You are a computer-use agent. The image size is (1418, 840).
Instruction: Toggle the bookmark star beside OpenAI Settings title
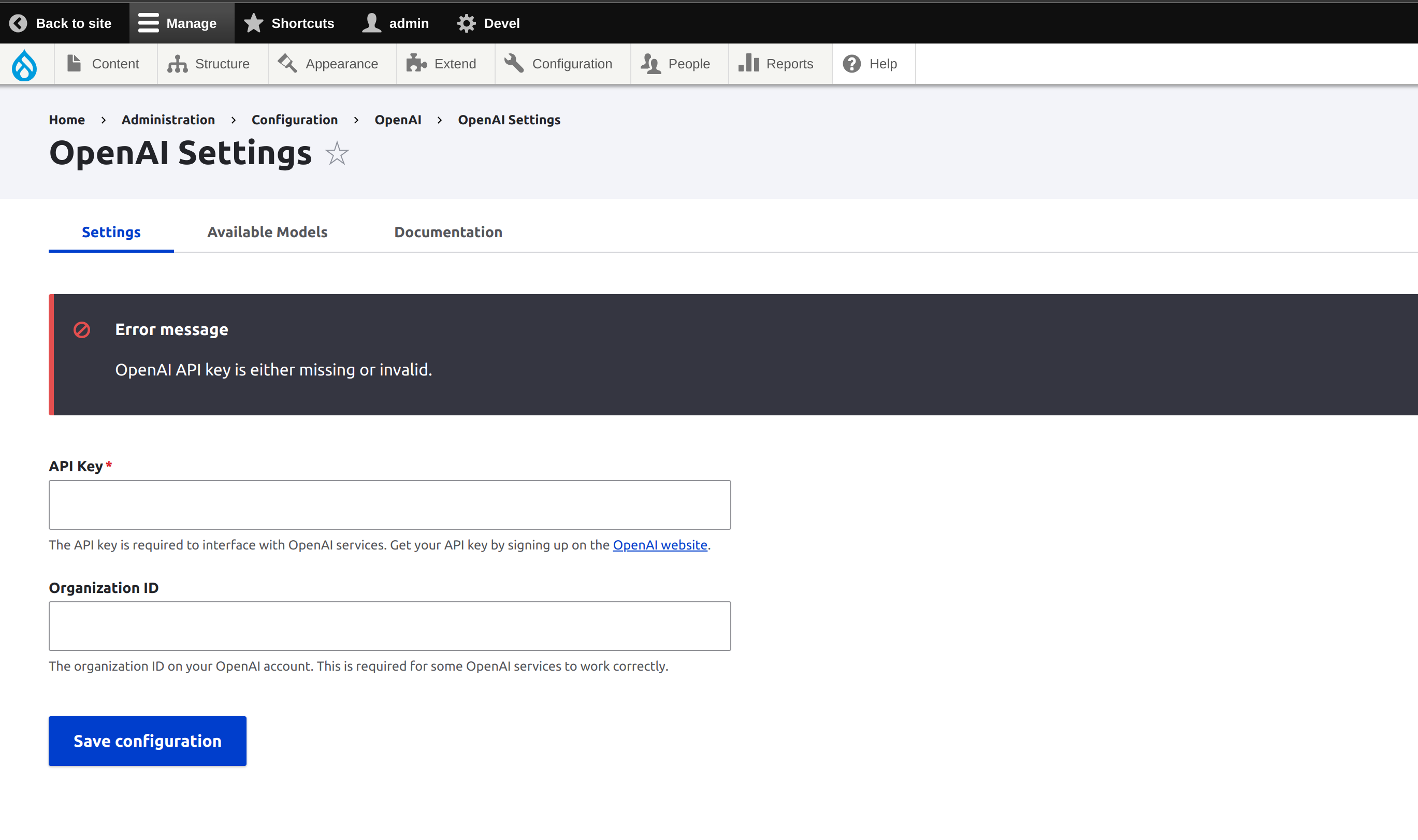[x=336, y=153]
